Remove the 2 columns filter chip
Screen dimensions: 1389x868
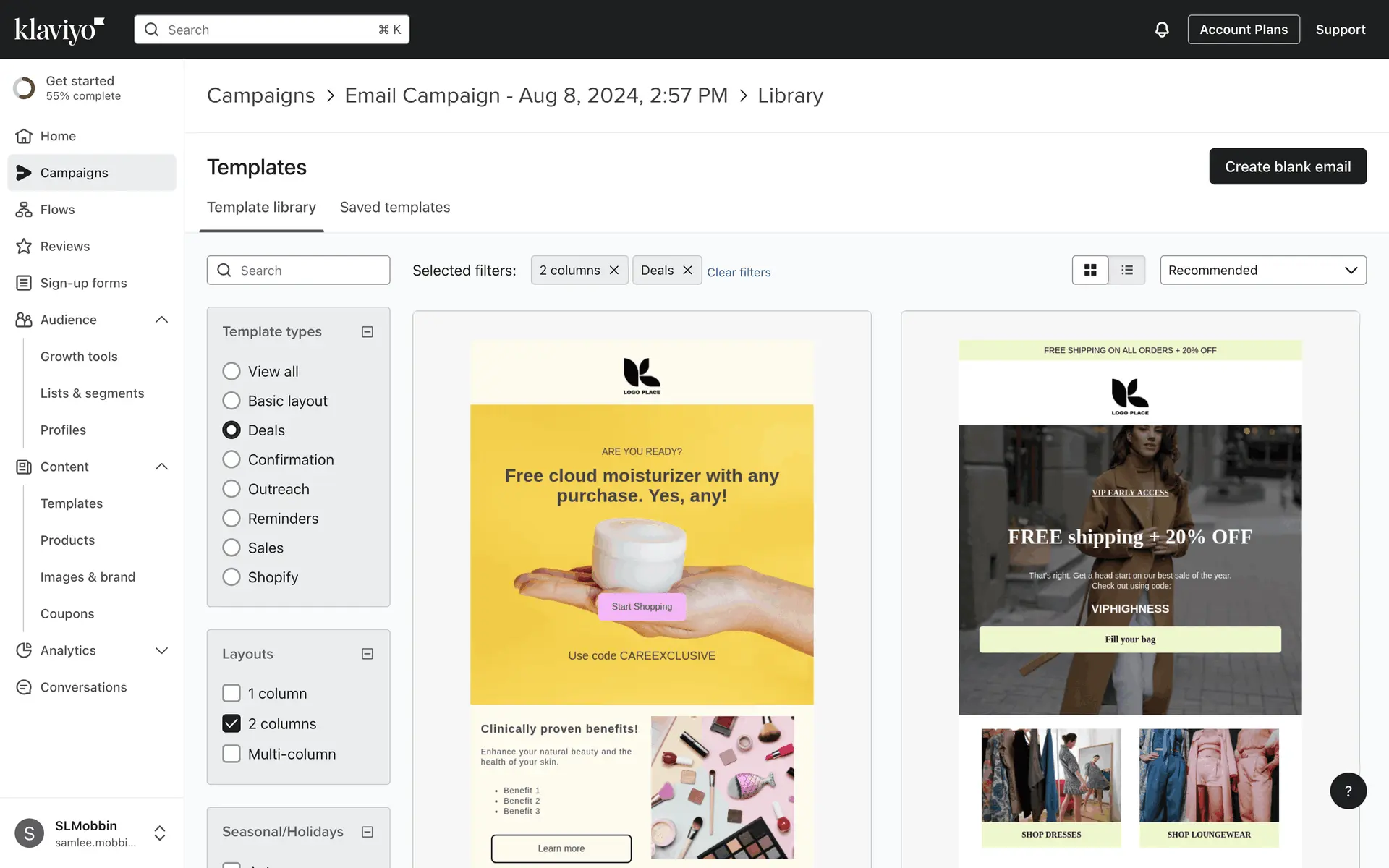coord(614,270)
